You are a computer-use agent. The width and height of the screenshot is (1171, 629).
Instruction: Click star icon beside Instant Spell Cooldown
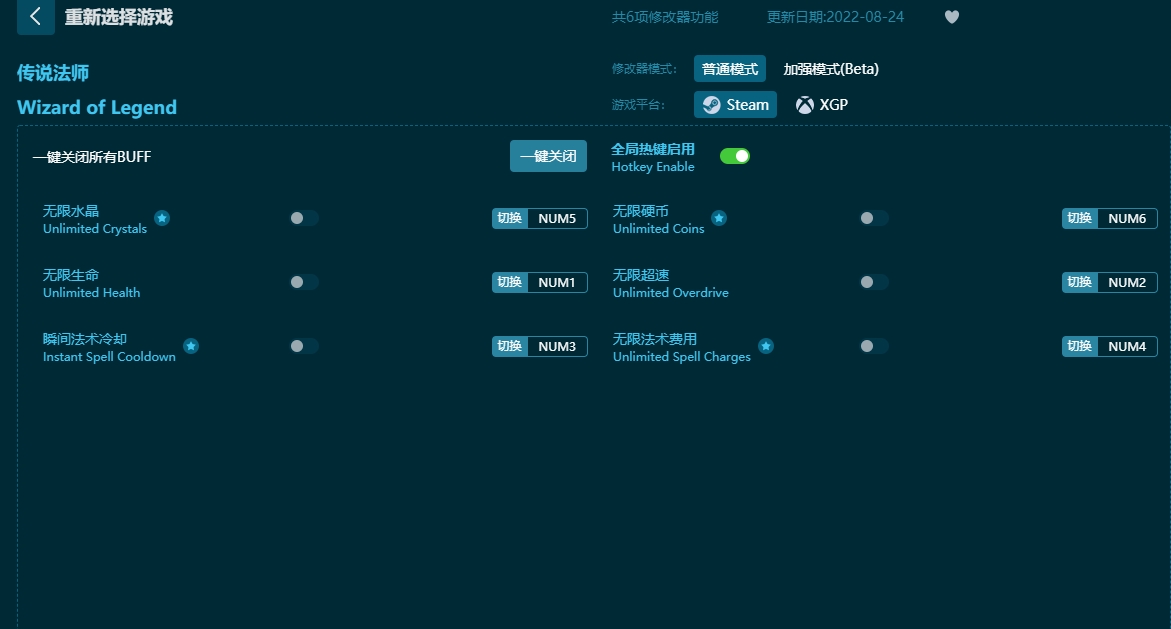(x=191, y=346)
